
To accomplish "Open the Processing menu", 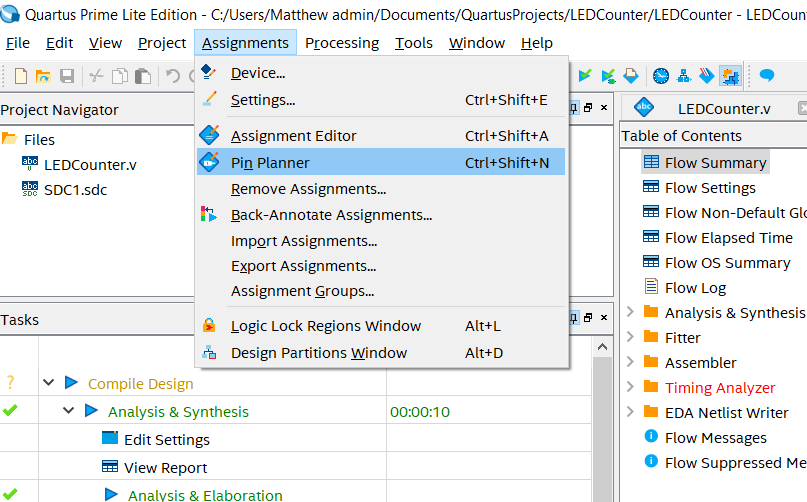I will tap(342, 43).
